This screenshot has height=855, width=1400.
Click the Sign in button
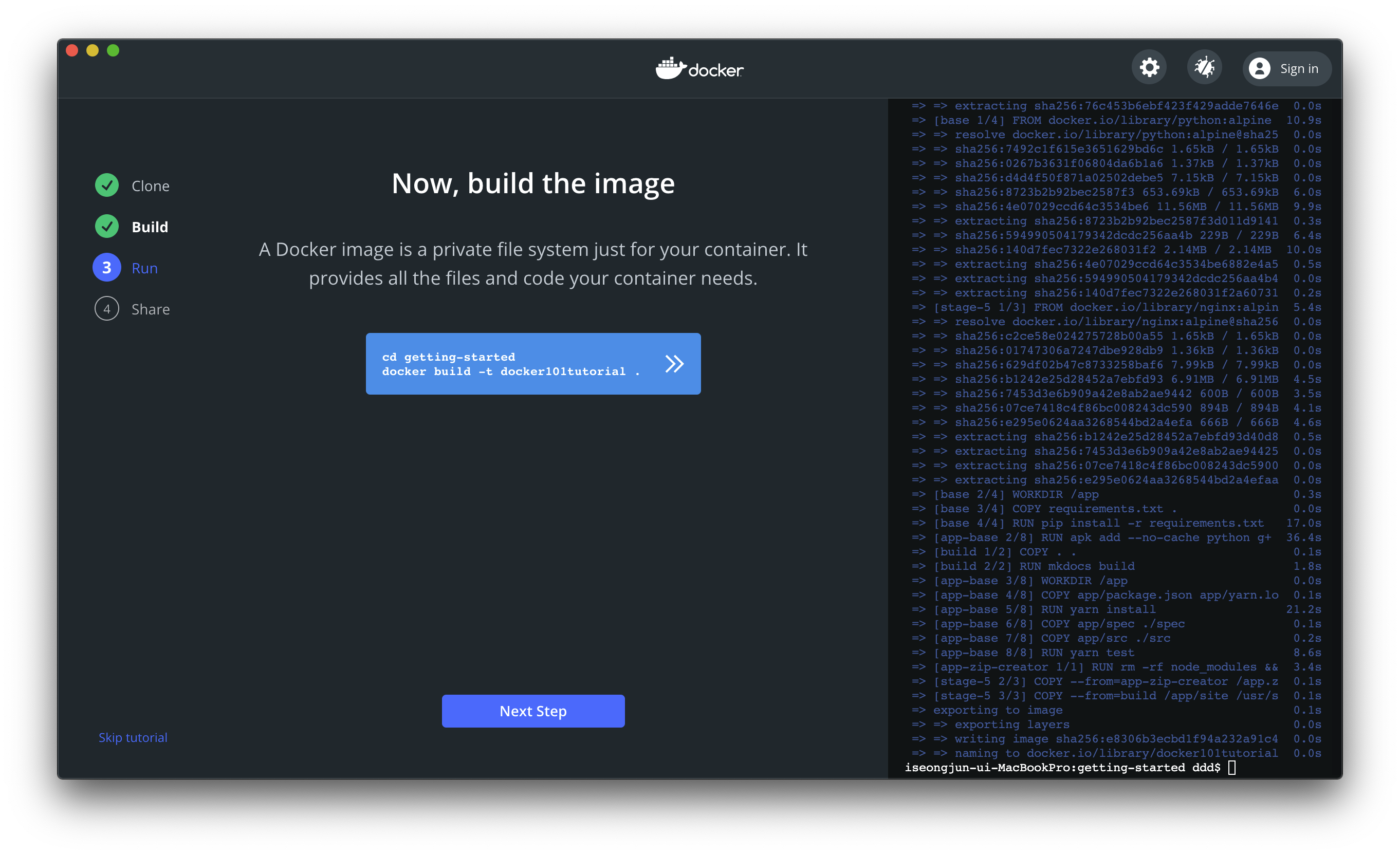(1286, 69)
